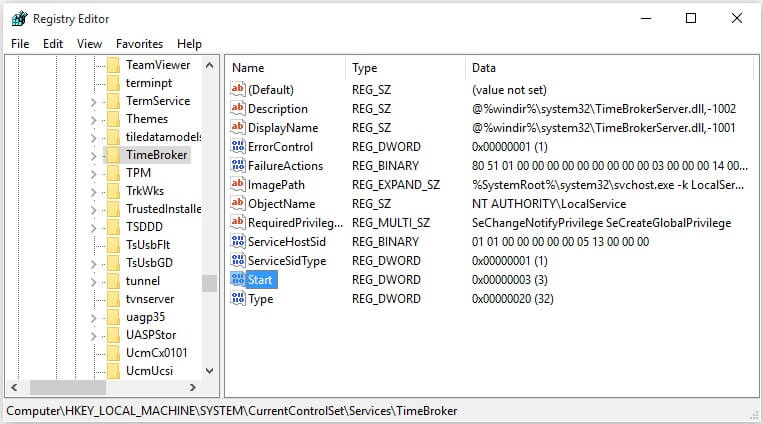Click the tree pane scroll down arrow
This screenshot has width=763, height=424.
click(x=210, y=371)
